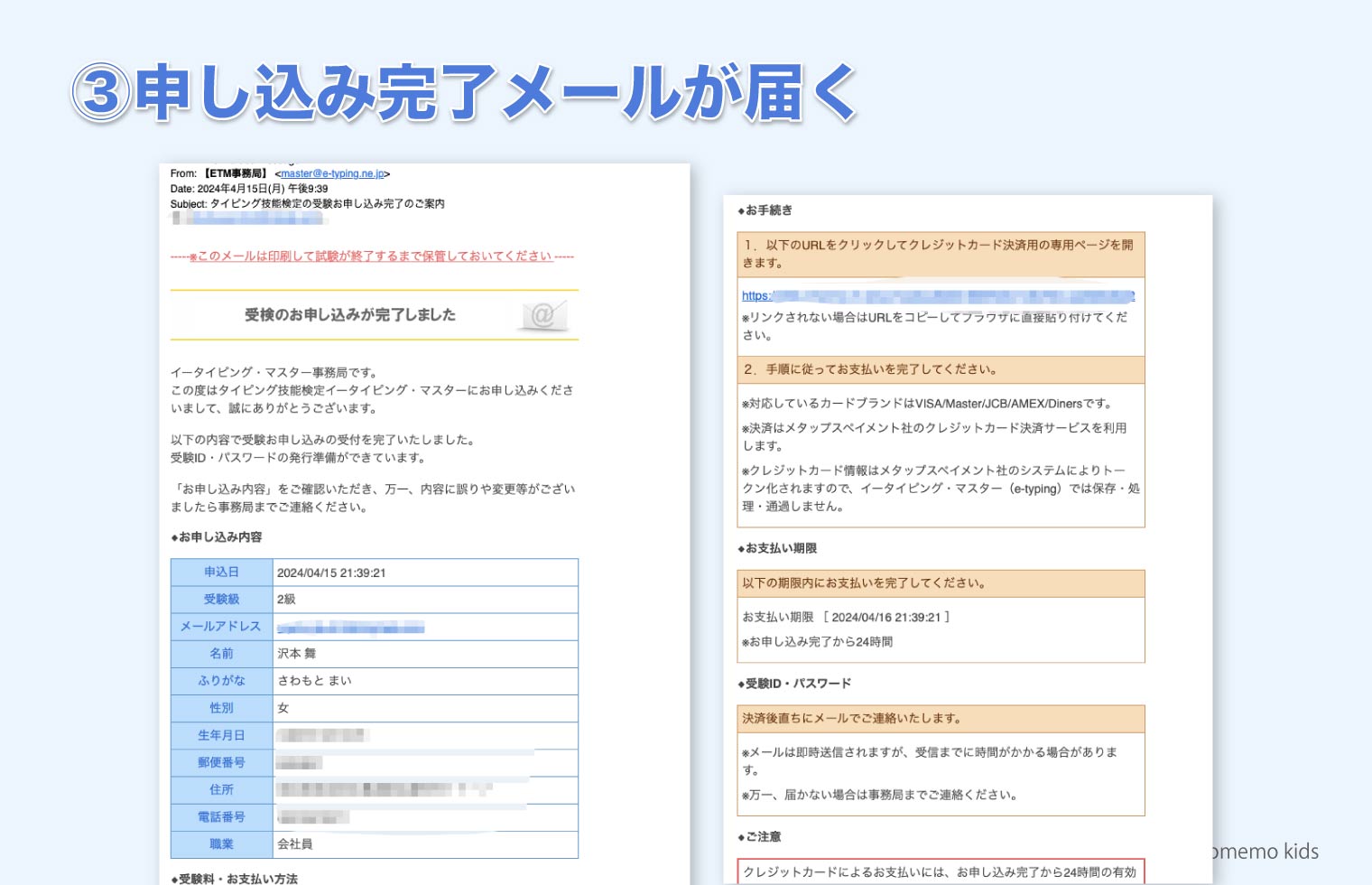Click the ◆ご注意 section heading

point(759,837)
